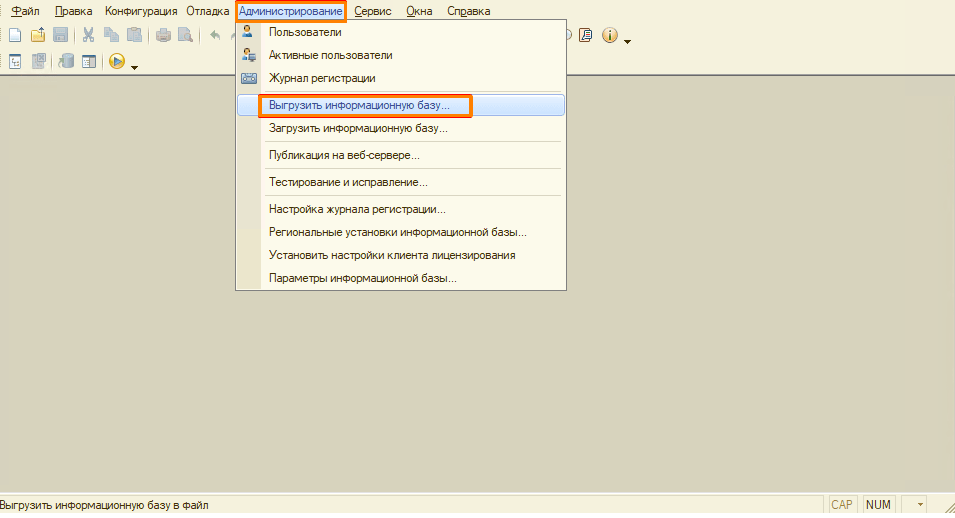Click the Undo arrow icon
Viewport: 955px width, 518px height.
pyautogui.click(x=215, y=35)
